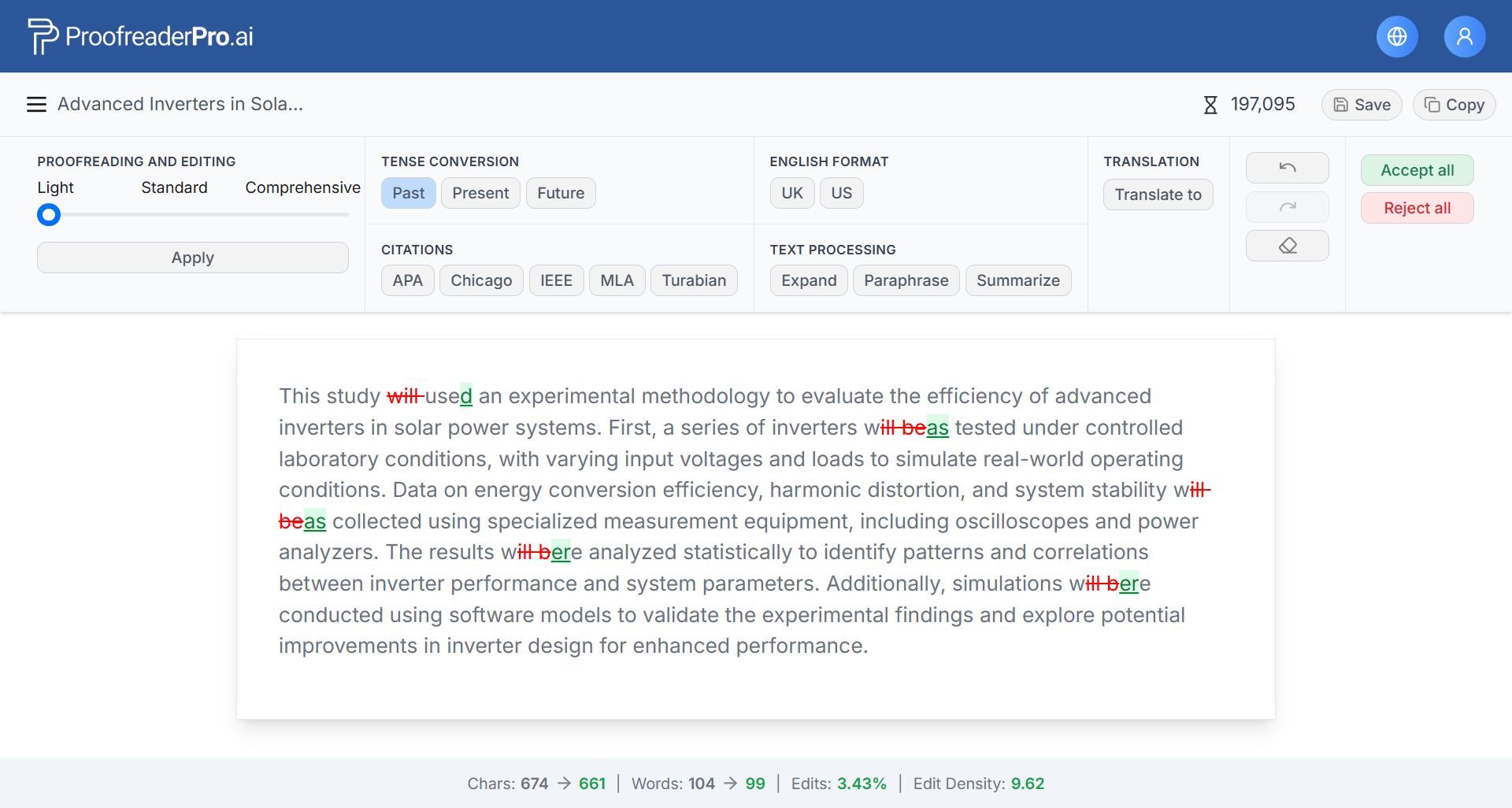
Task: Click the redo arrow button
Action: pyautogui.click(x=1287, y=207)
